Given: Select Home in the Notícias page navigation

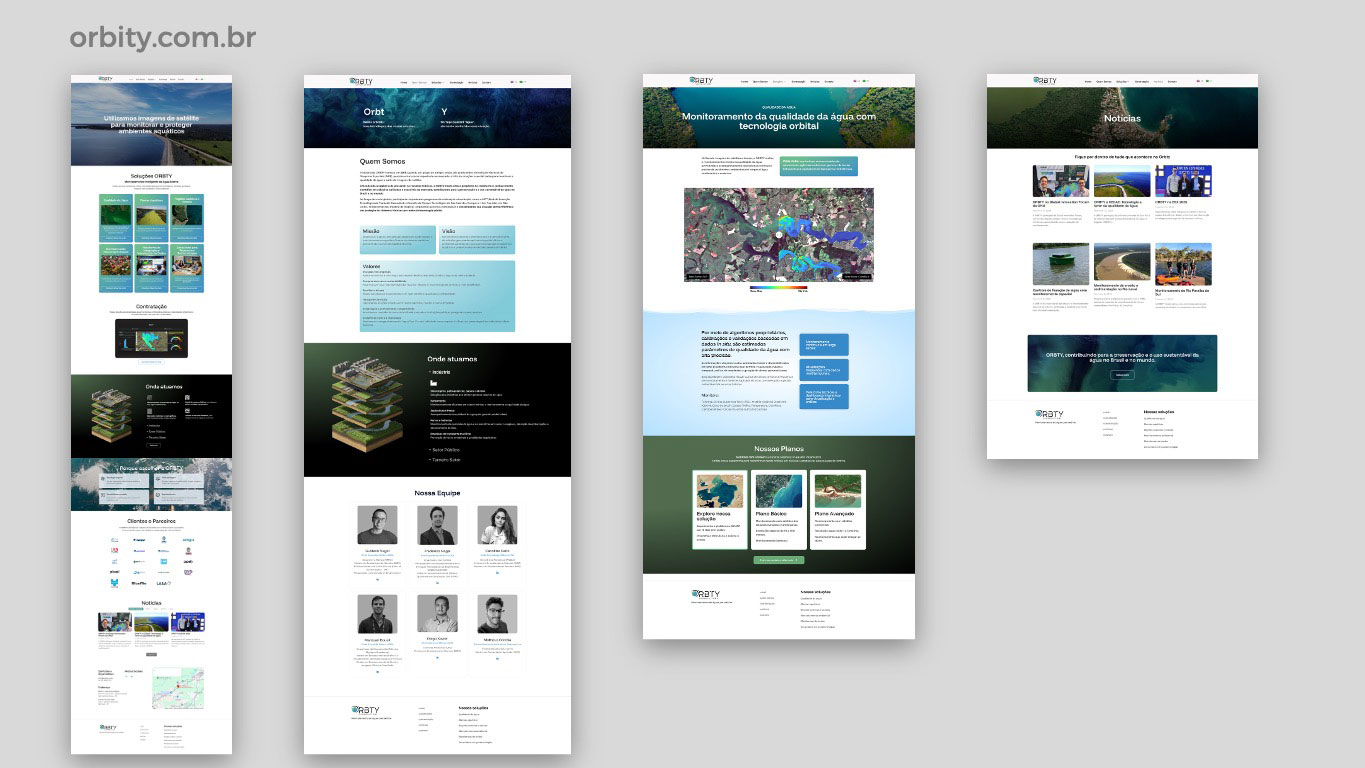Looking at the screenshot, I should coord(1087,81).
